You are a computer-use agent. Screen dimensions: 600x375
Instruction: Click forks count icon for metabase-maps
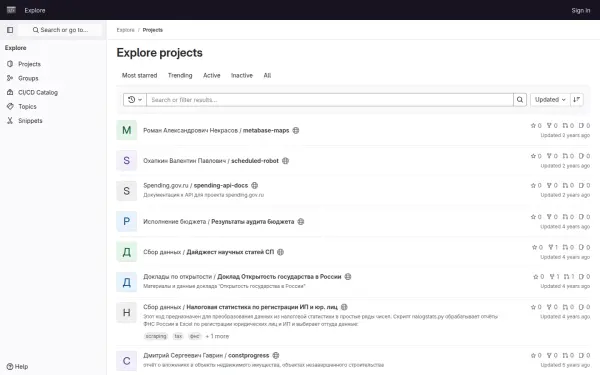552,126
